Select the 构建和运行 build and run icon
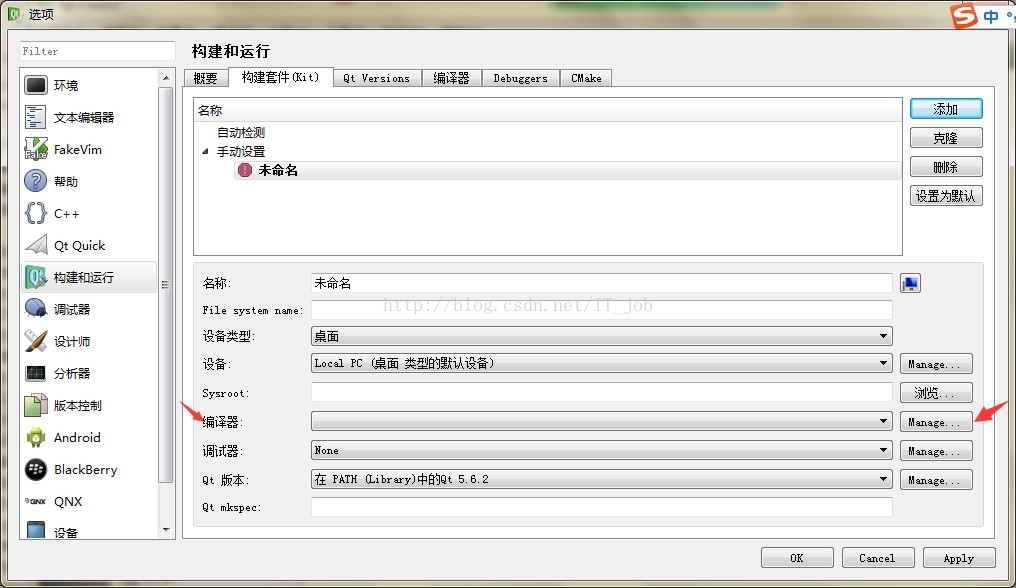Image resolution: width=1016 pixels, height=588 pixels. click(36, 277)
